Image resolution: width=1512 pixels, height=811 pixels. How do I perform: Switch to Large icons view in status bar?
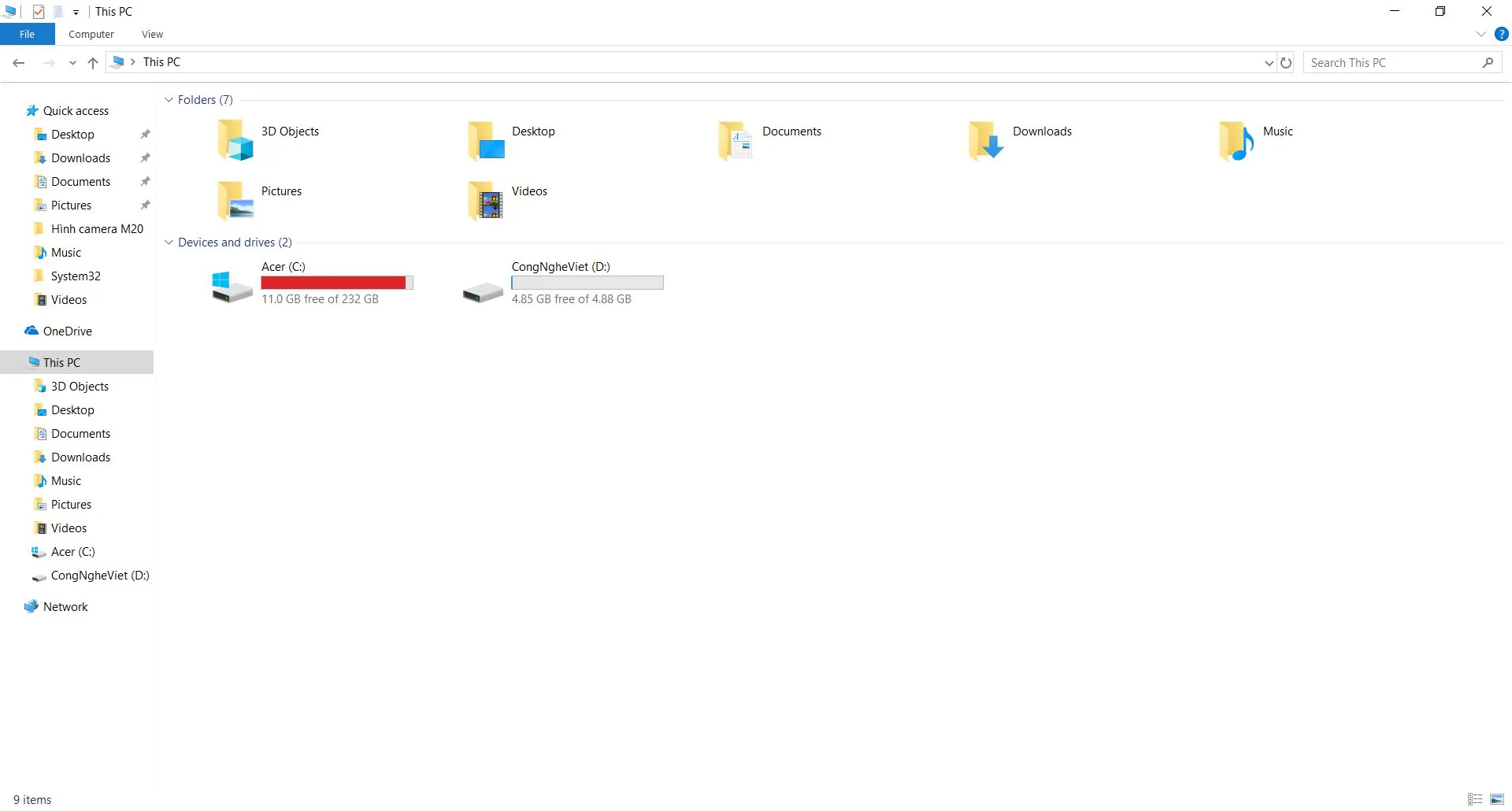(1497, 799)
